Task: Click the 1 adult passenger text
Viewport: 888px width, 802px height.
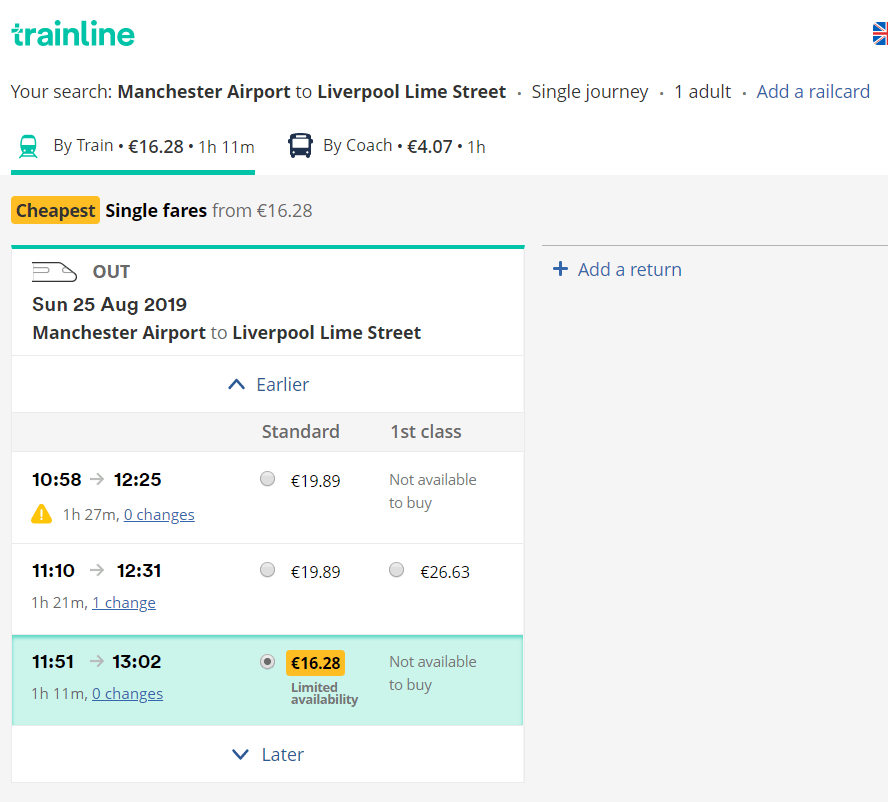Action: [x=702, y=91]
